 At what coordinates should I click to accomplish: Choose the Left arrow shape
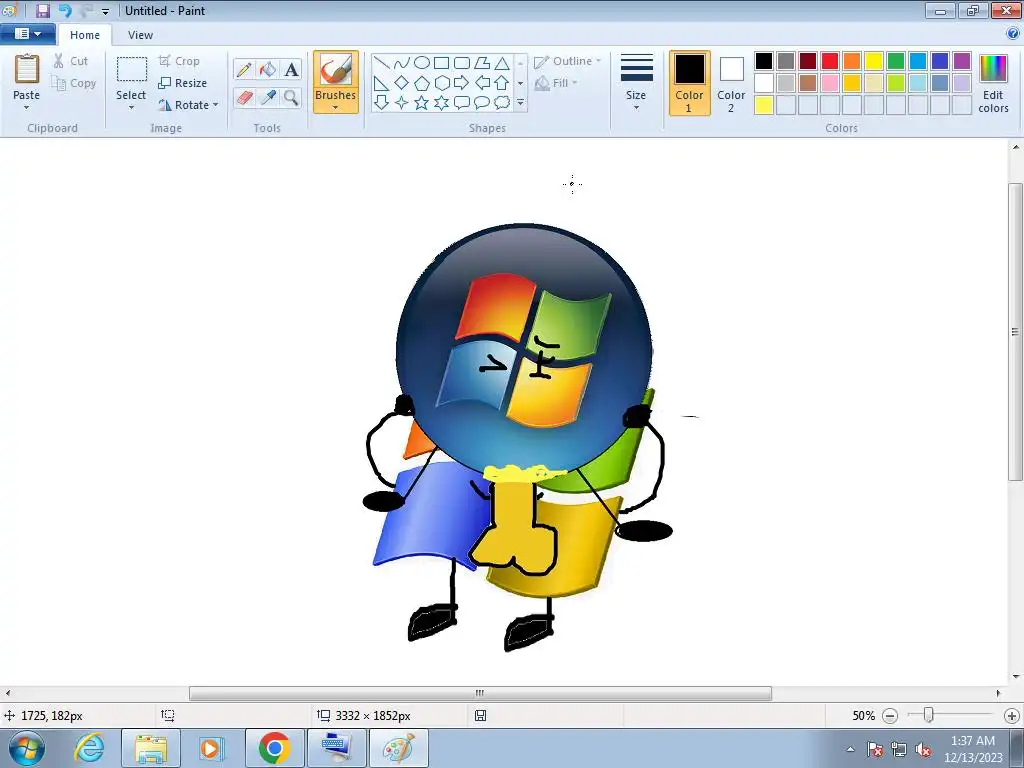coord(482,83)
